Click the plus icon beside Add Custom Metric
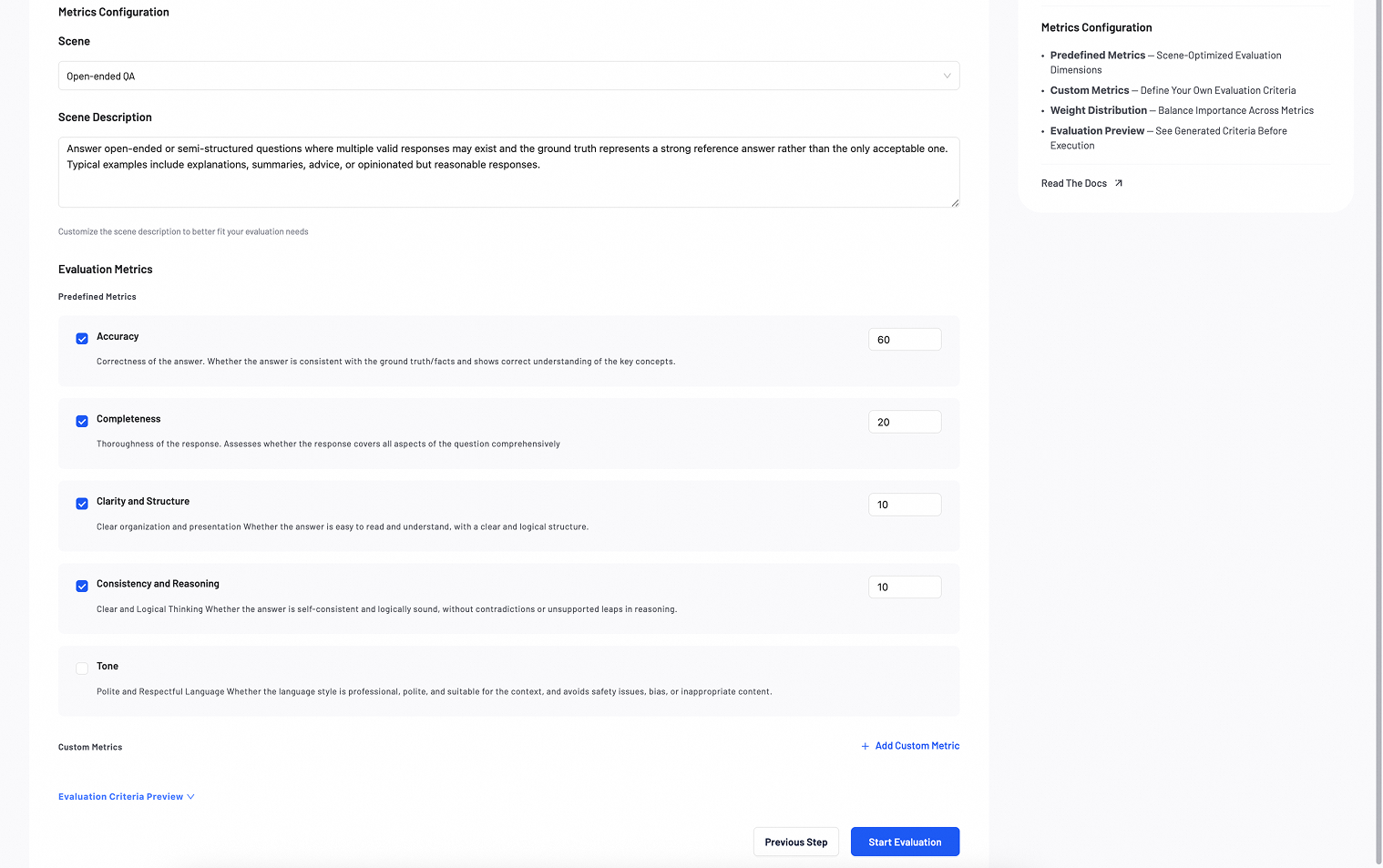 tap(865, 746)
